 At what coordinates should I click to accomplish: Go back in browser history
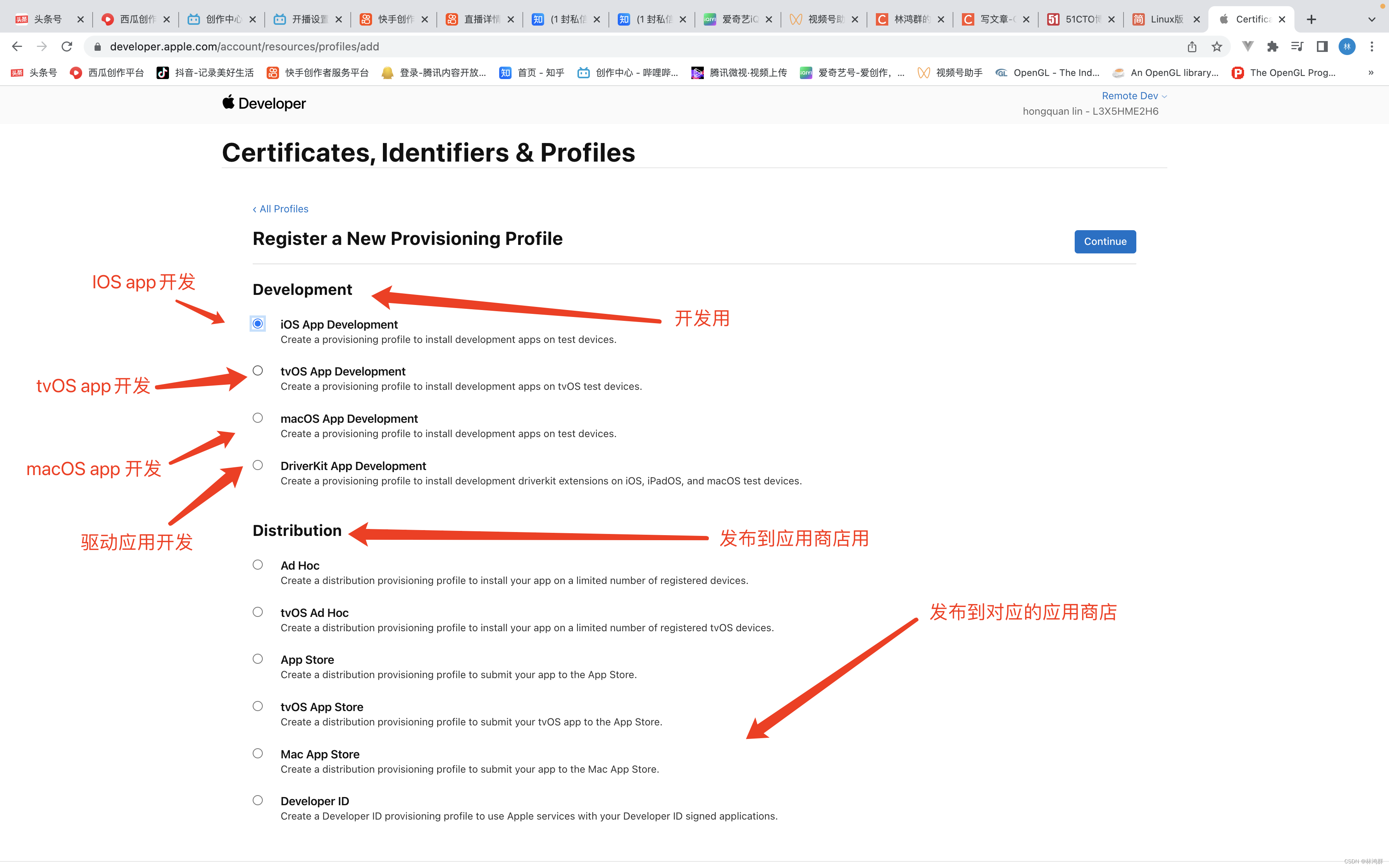pos(17,46)
